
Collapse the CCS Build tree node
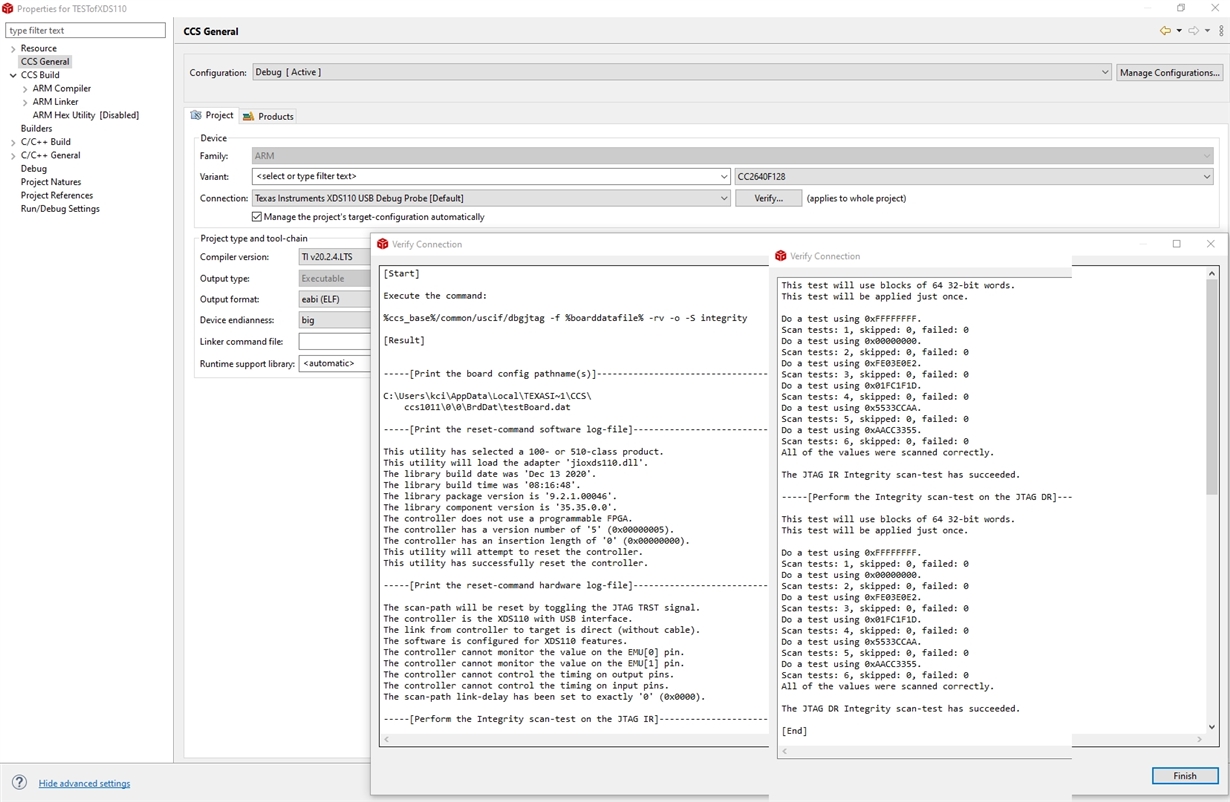click(13, 75)
